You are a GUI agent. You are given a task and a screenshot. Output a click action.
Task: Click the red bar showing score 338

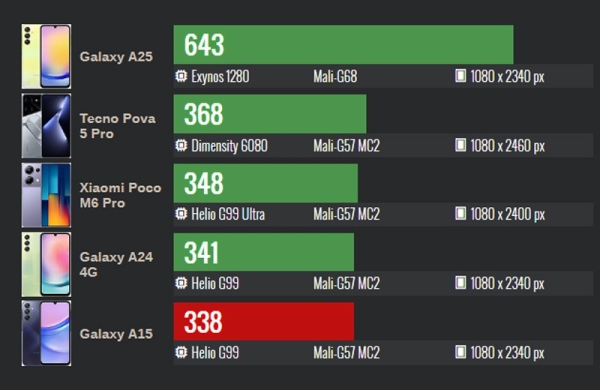coord(264,321)
